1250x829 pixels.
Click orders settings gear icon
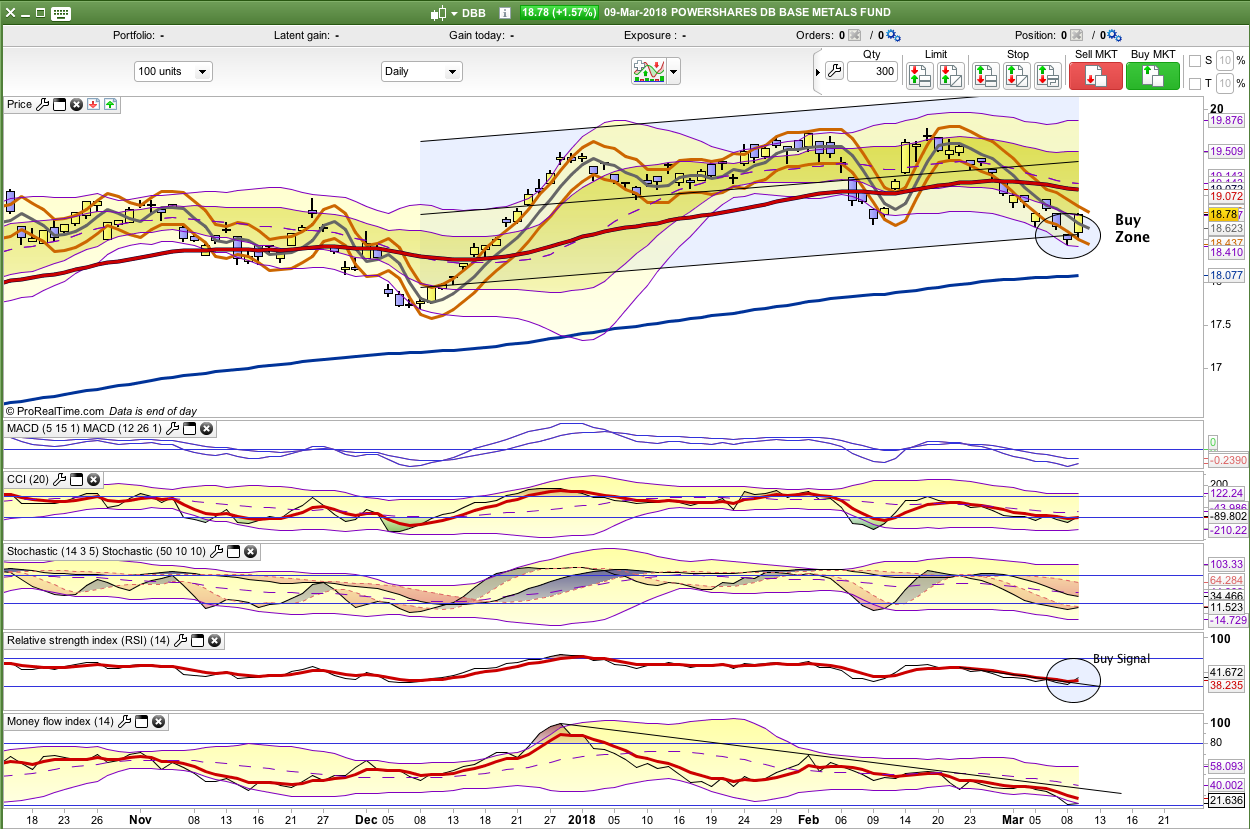pos(892,35)
